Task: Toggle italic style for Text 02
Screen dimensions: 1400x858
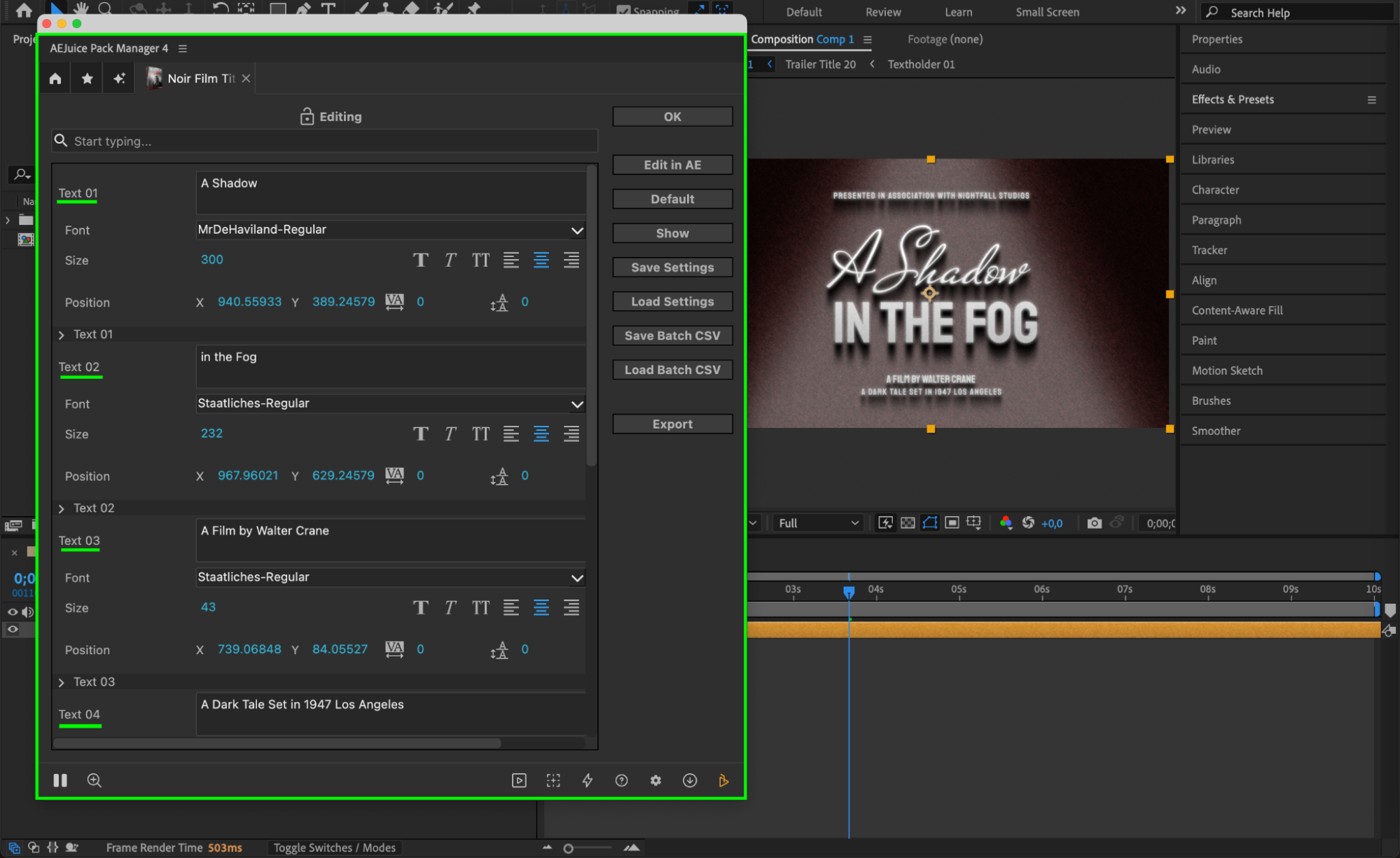Action: (x=450, y=434)
